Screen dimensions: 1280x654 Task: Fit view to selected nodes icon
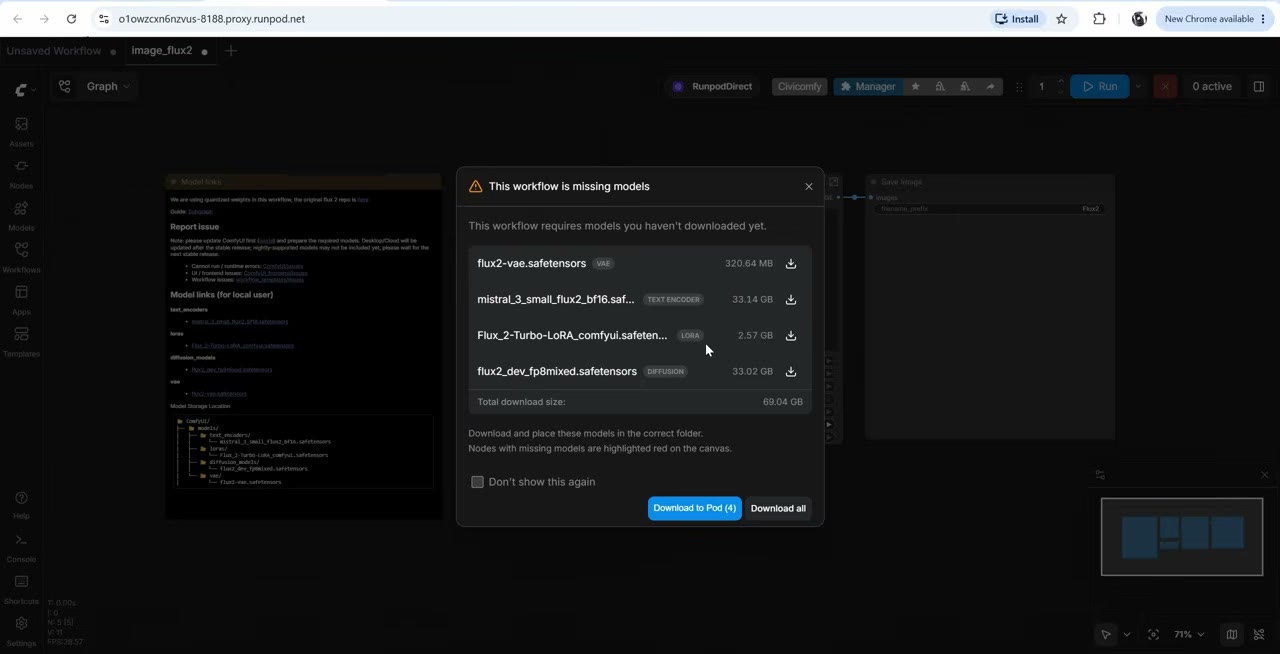(1153, 634)
